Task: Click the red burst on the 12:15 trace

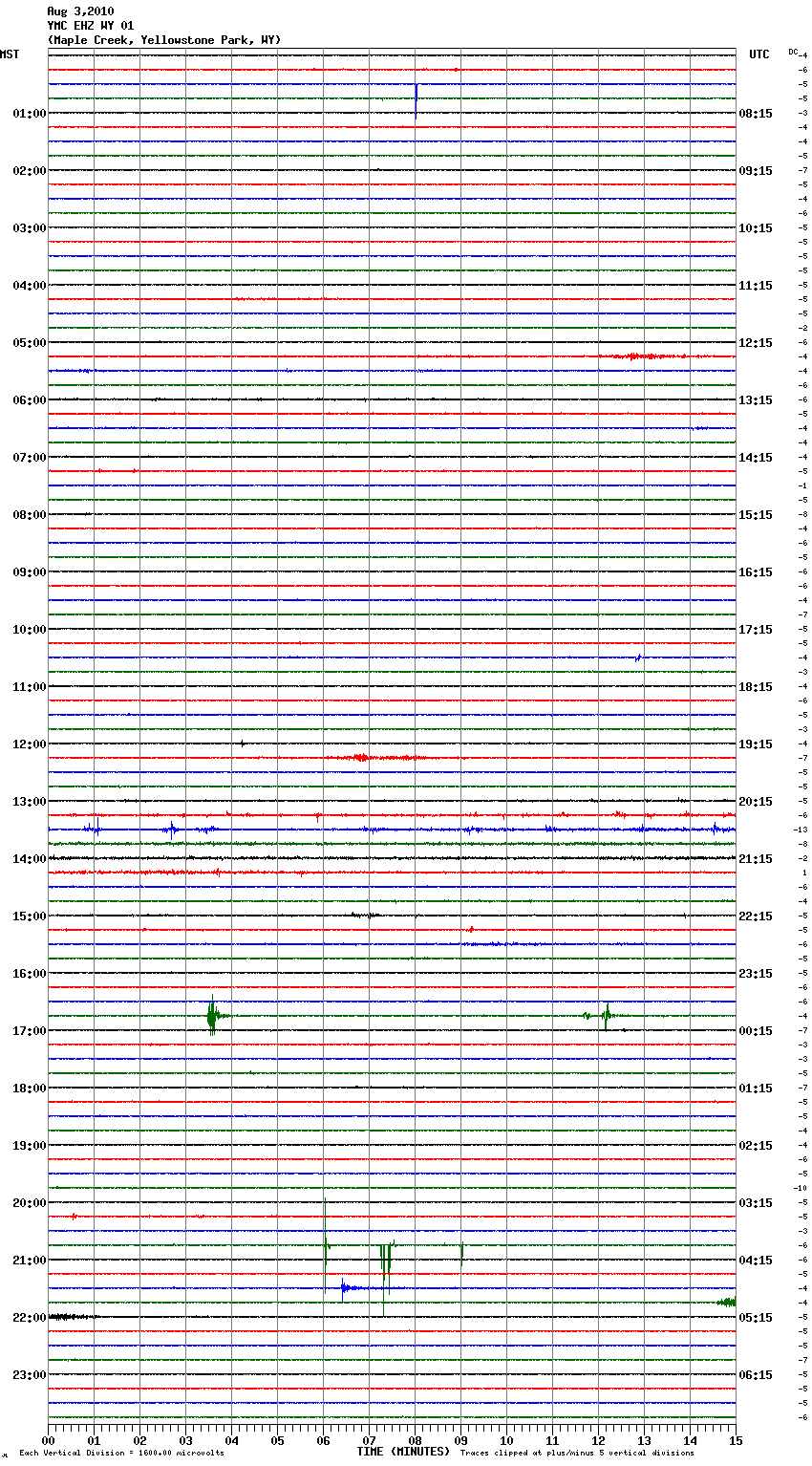Action: point(361,758)
